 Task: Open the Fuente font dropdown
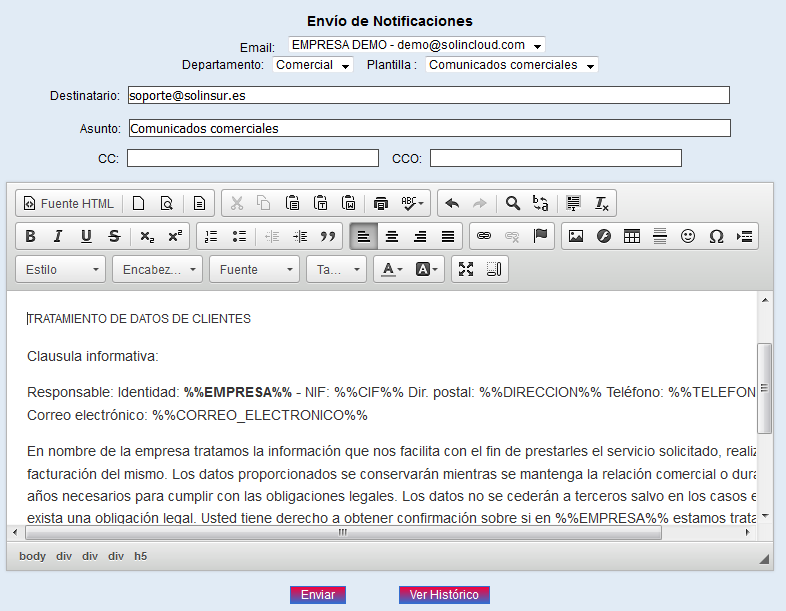pos(255,269)
